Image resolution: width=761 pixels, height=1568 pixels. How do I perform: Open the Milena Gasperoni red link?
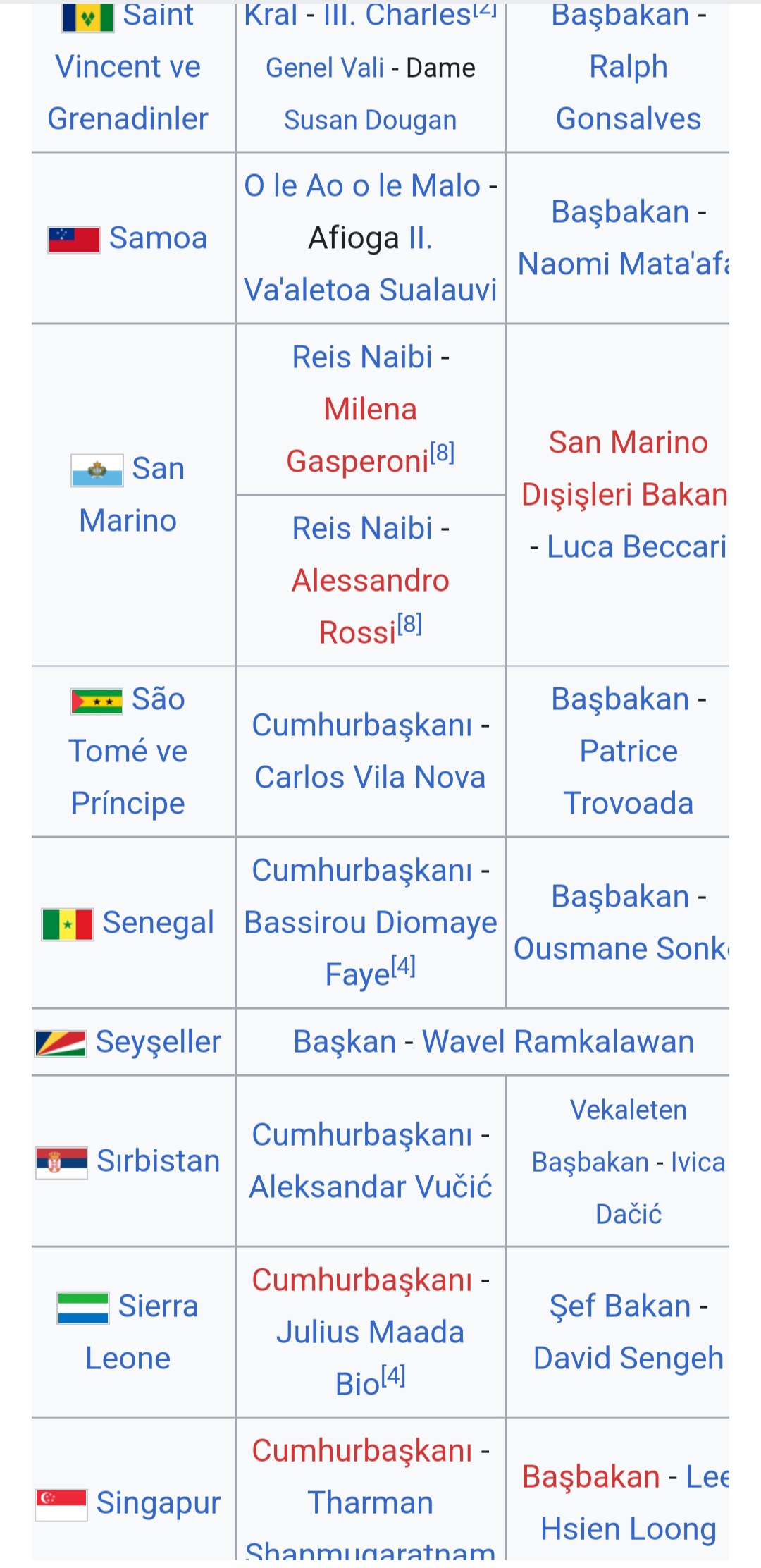tap(359, 436)
